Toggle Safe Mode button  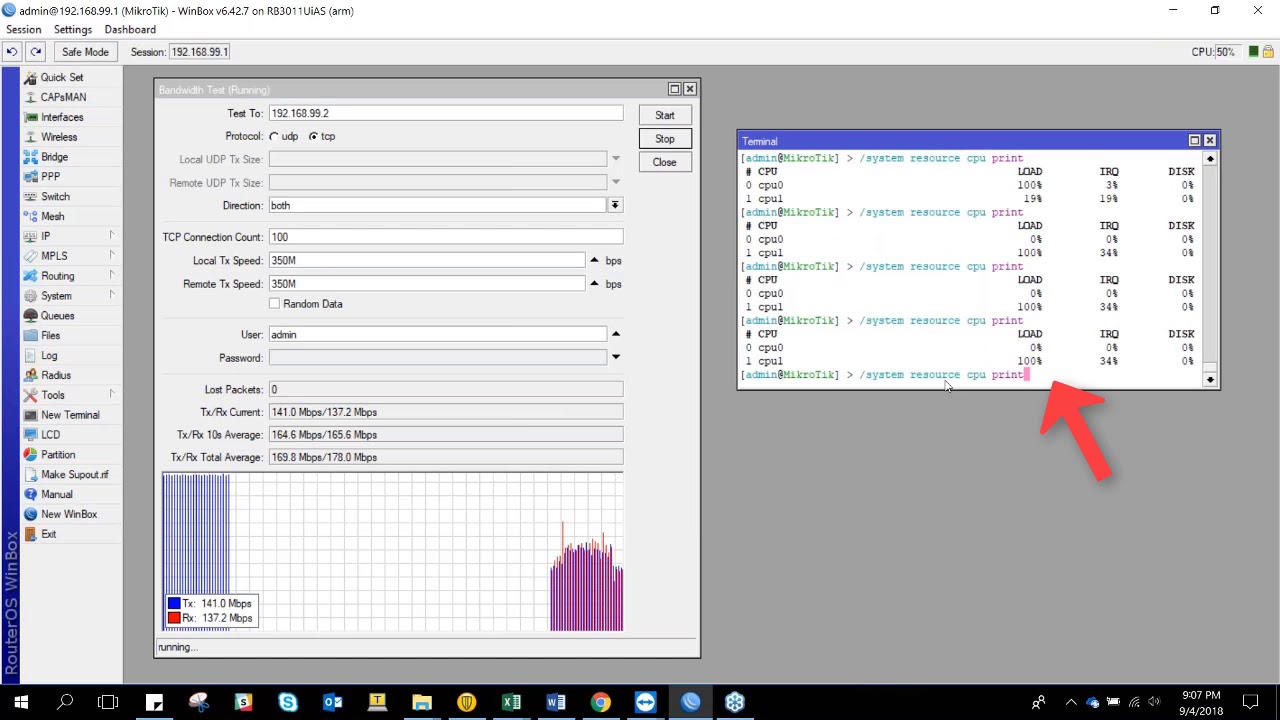pos(85,52)
